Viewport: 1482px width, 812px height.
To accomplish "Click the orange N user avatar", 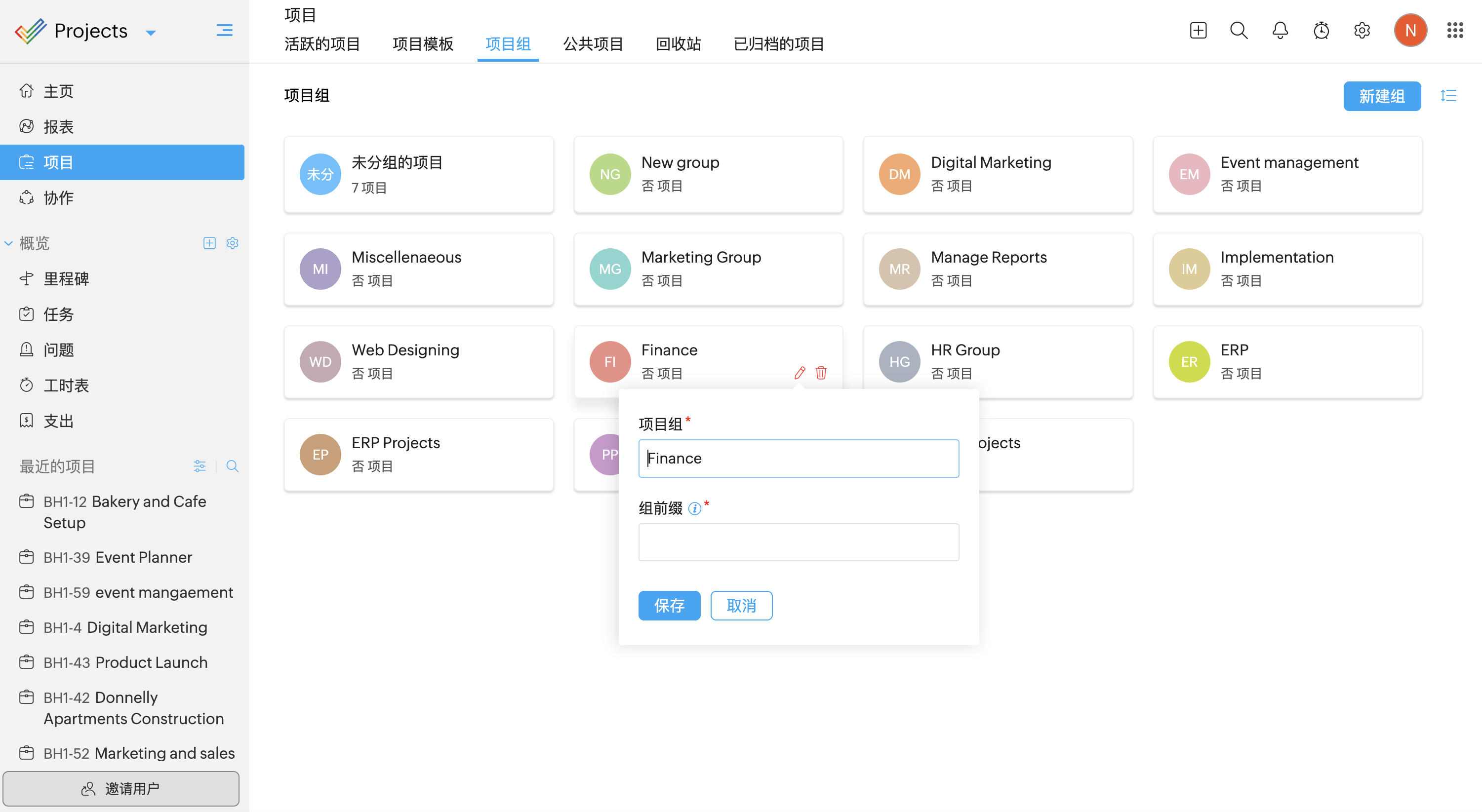I will (1410, 30).
